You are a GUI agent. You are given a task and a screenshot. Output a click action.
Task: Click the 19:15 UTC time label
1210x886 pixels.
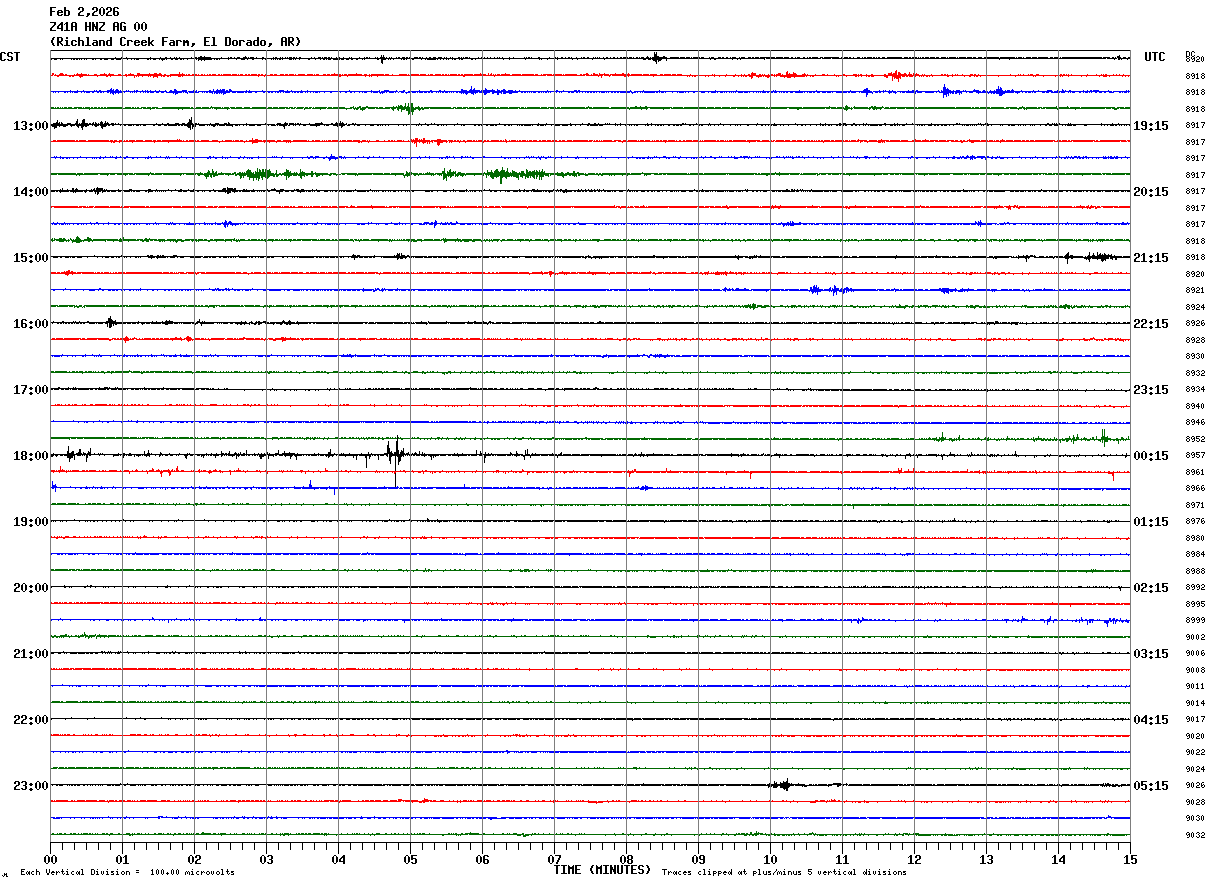pyautogui.click(x=1151, y=126)
